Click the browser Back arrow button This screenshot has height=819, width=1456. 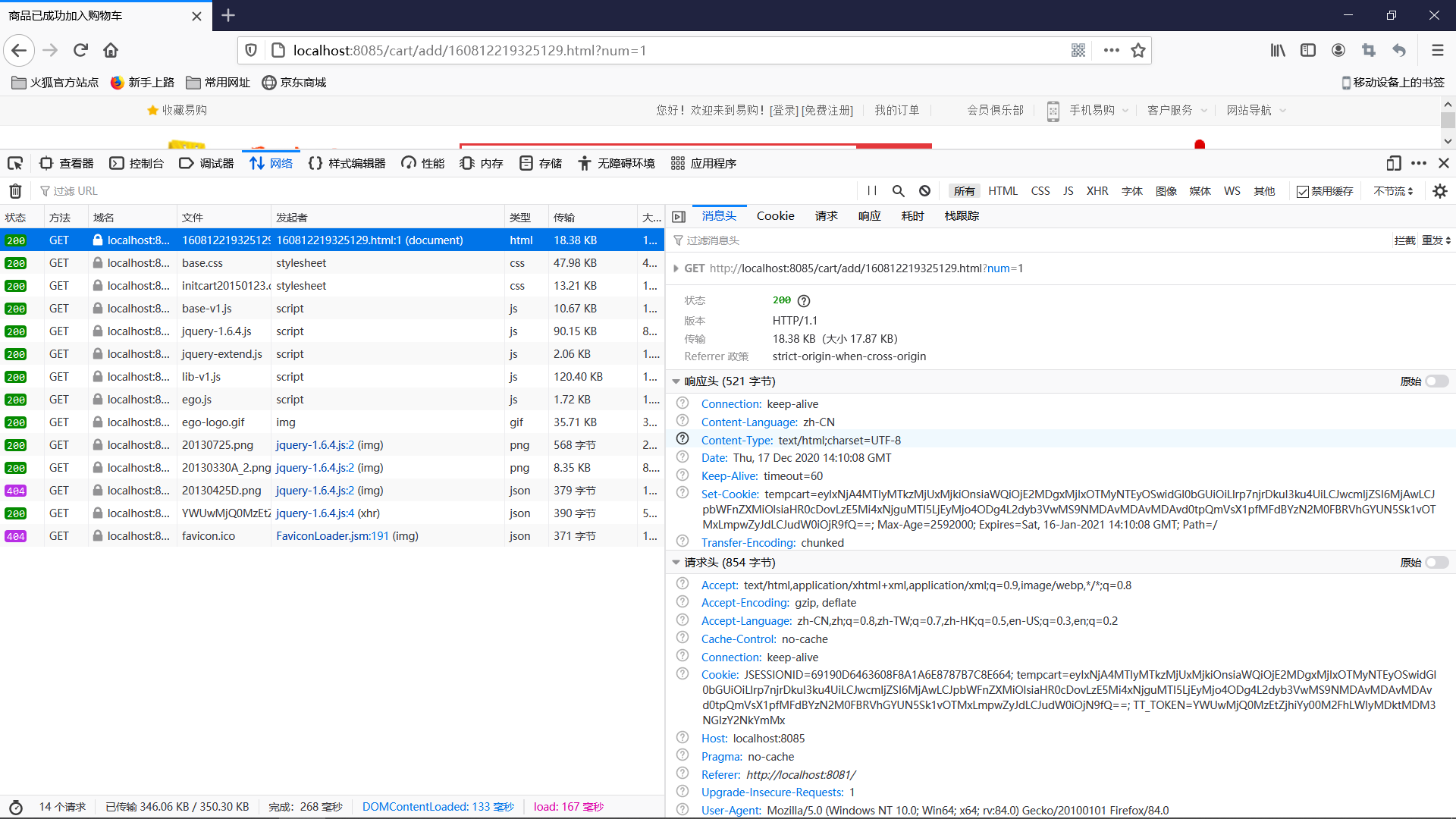click(19, 50)
